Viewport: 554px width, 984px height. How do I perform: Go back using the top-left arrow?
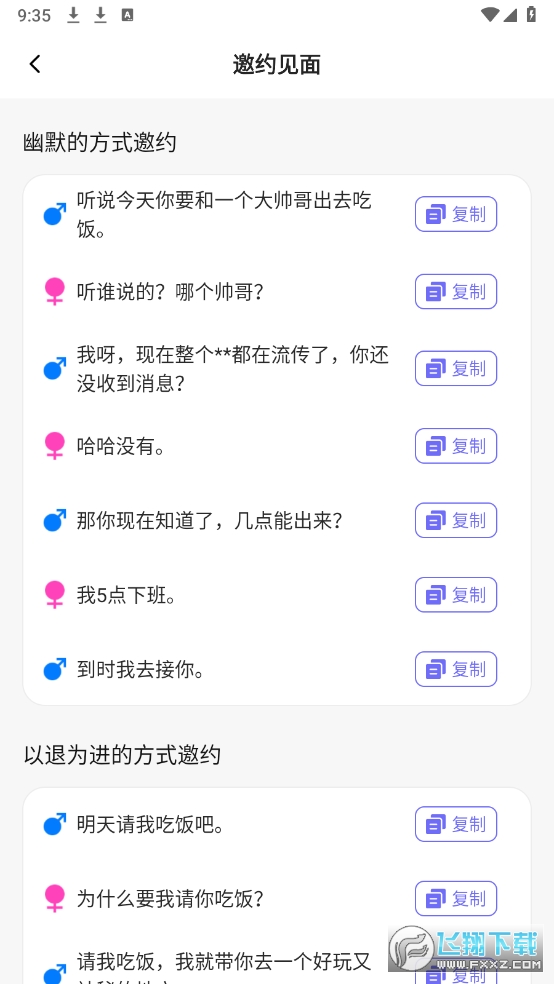coord(35,64)
